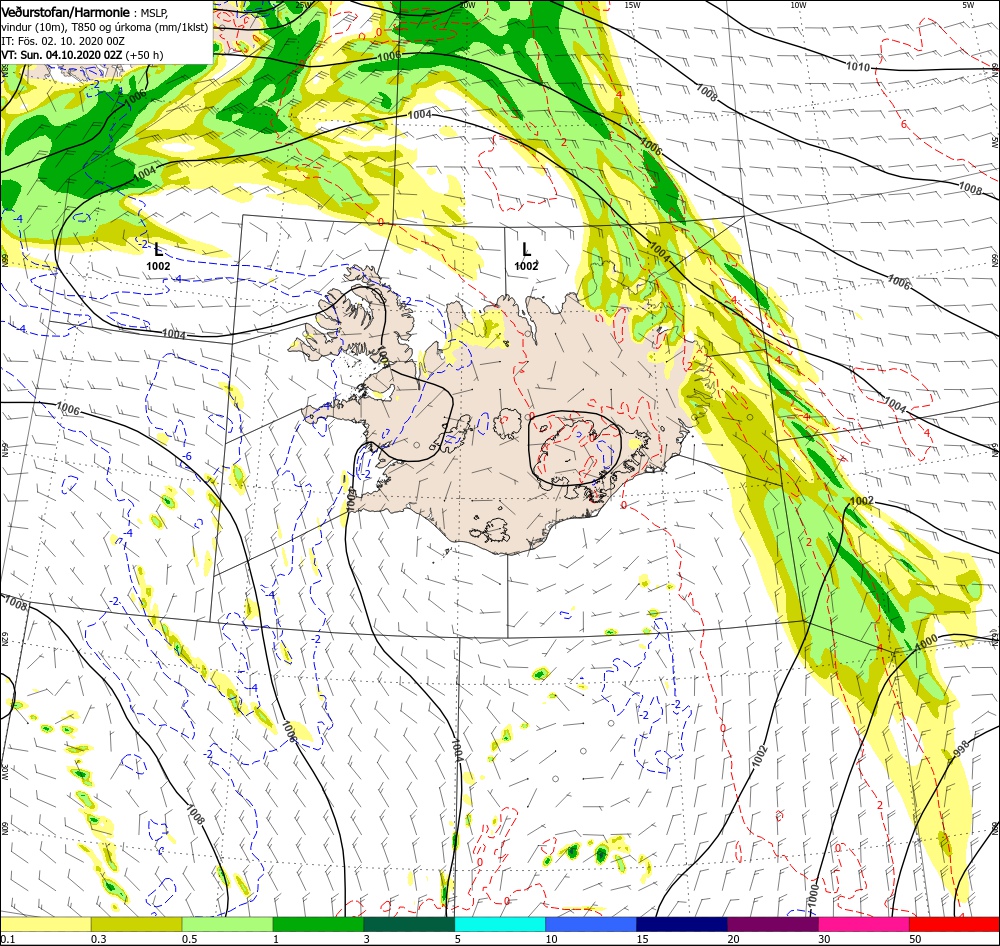Click the '10W' longitude label at top
Screen dimensions: 1000x946
tap(798, 5)
